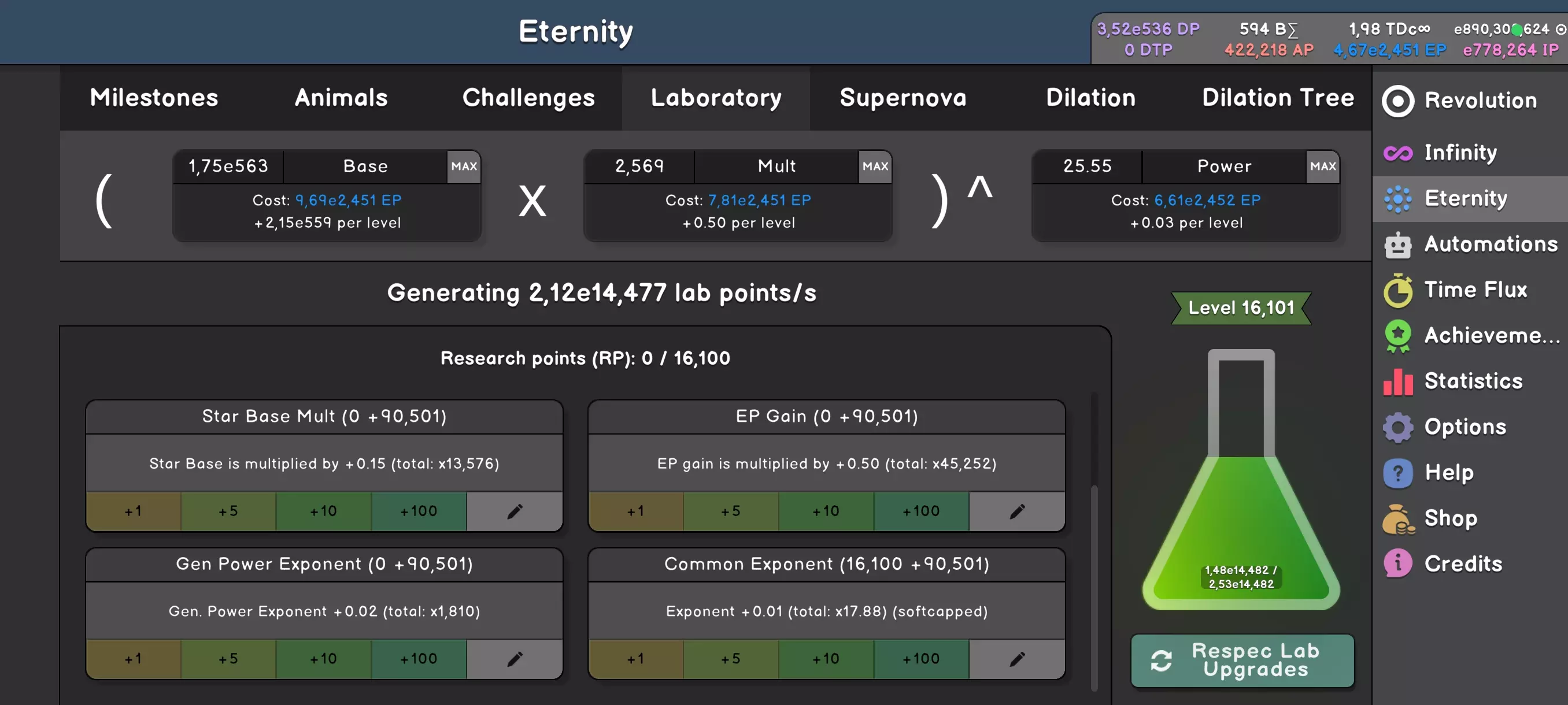This screenshot has height=705, width=1568.
Task: Add +10 to Common Exponent
Action: tap(826, 659)
